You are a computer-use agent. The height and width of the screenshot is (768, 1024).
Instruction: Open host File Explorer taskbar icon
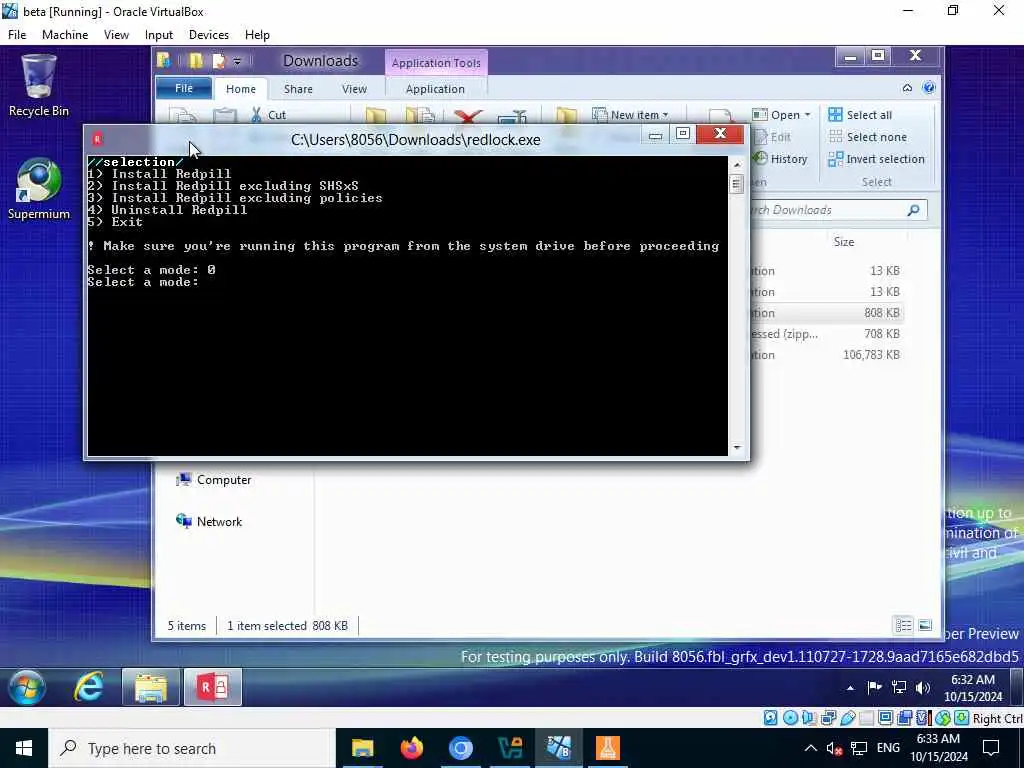click(x=362, y=748)
